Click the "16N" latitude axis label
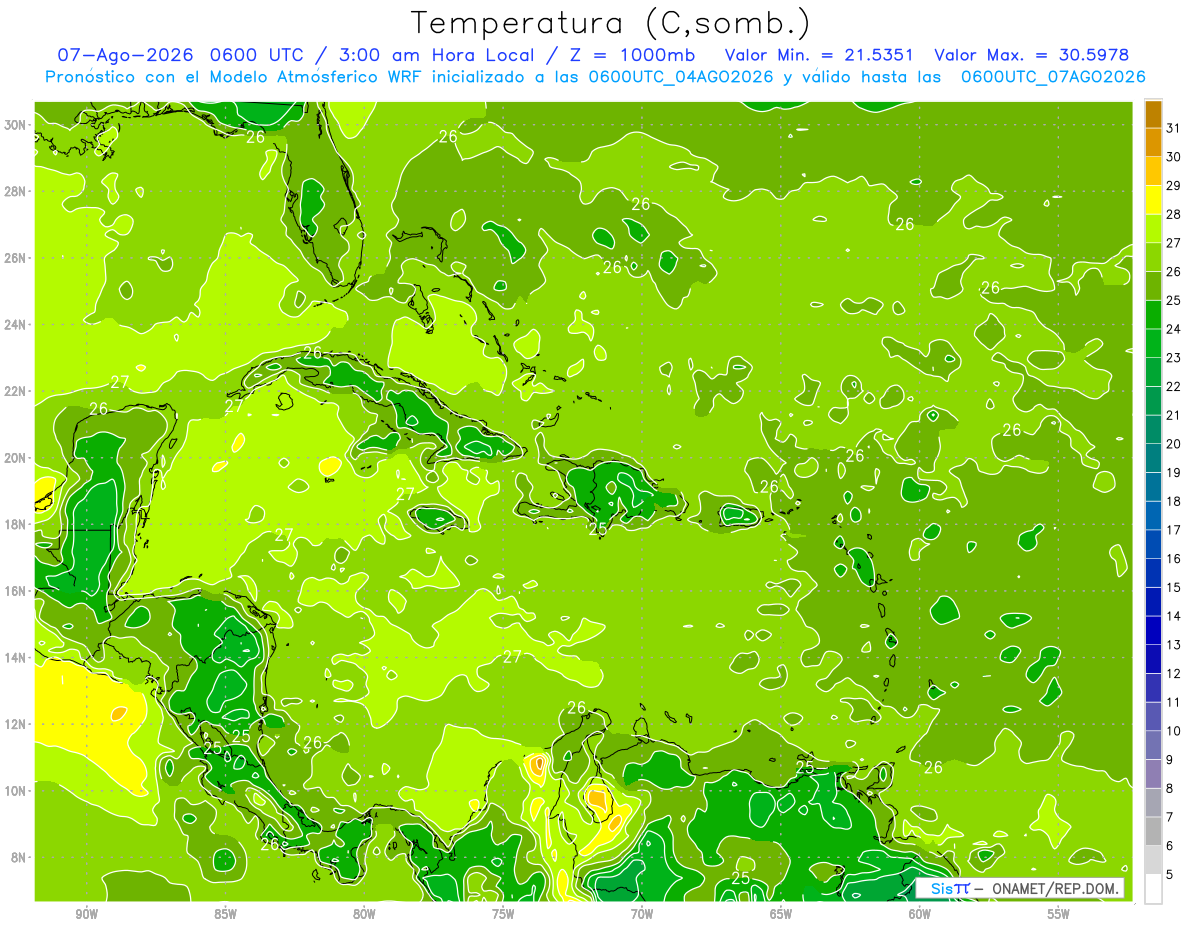This screenshot has width=1200, height=927. coord(17,591)
